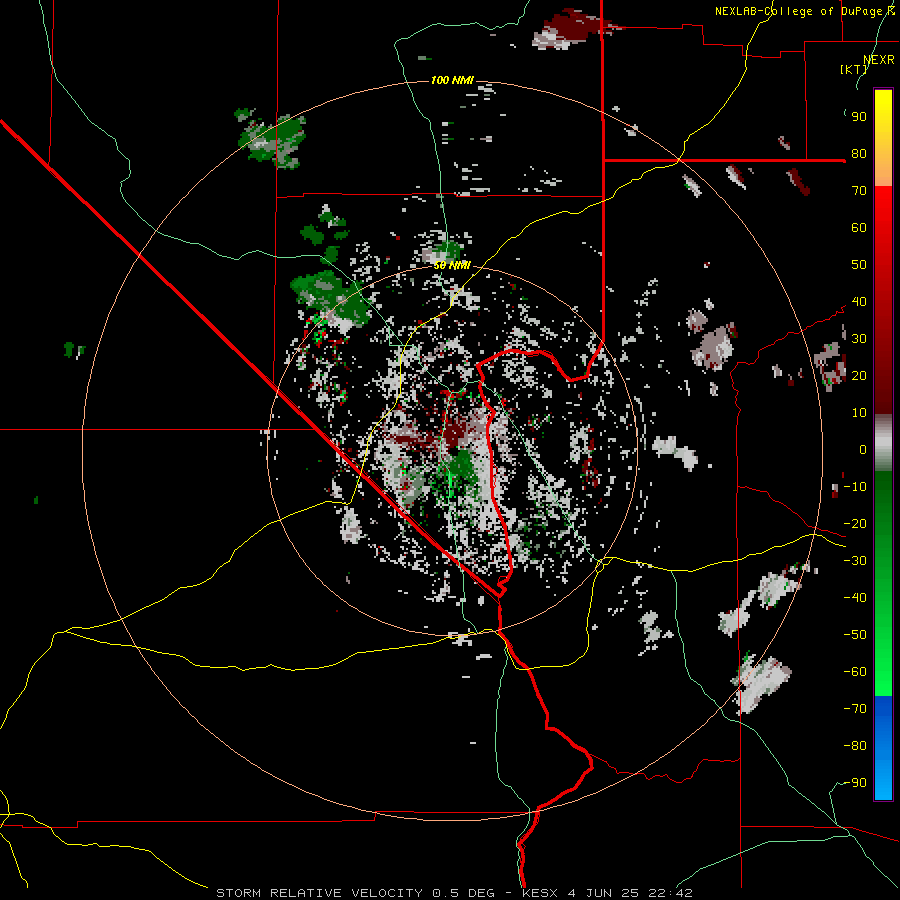Click the 70 value on velocity scale
Image resolution: width=900 pixels, height=900 pixels.
pyautogui.click(x=859, y=191)
